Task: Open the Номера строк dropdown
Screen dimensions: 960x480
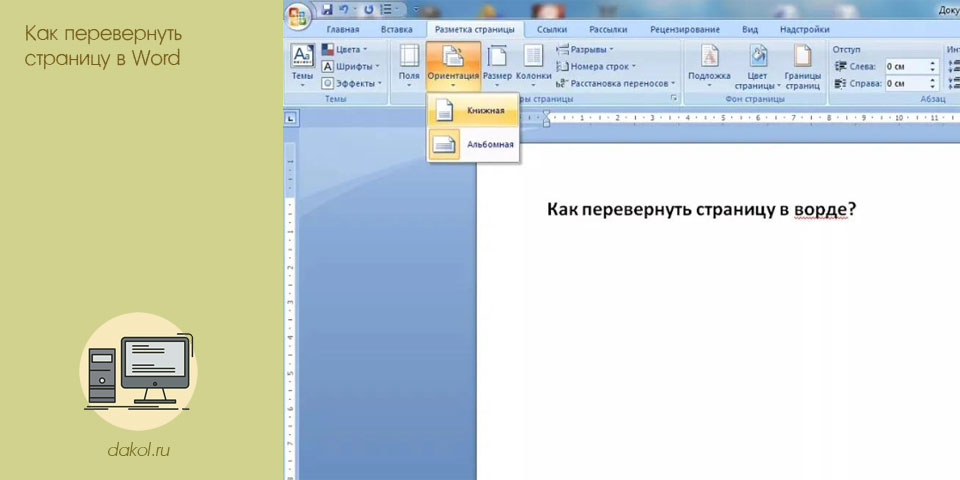Action: [596, 66]
